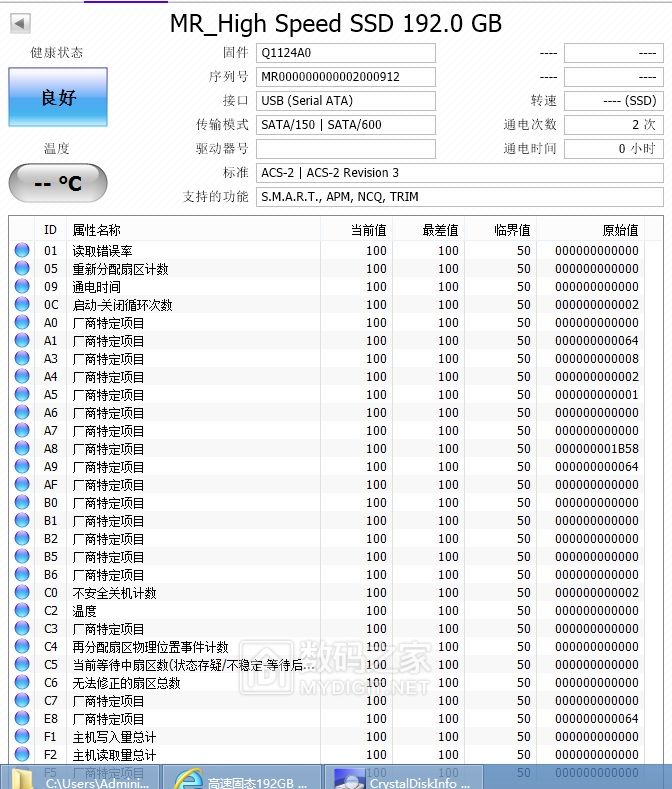Viewport: 672px width, 789px height.
Task: Click the 当前值 column header
Action: [x=358, y=230]
